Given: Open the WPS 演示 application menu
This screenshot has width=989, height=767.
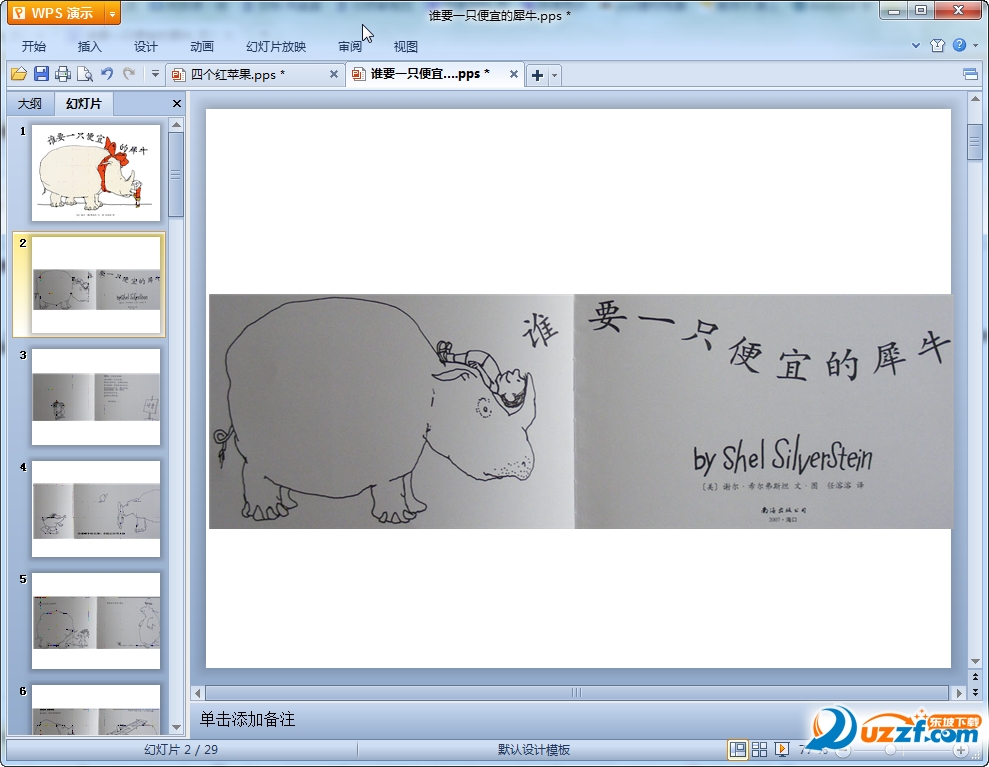Looking at the screenshot, I should coord(57,13).
